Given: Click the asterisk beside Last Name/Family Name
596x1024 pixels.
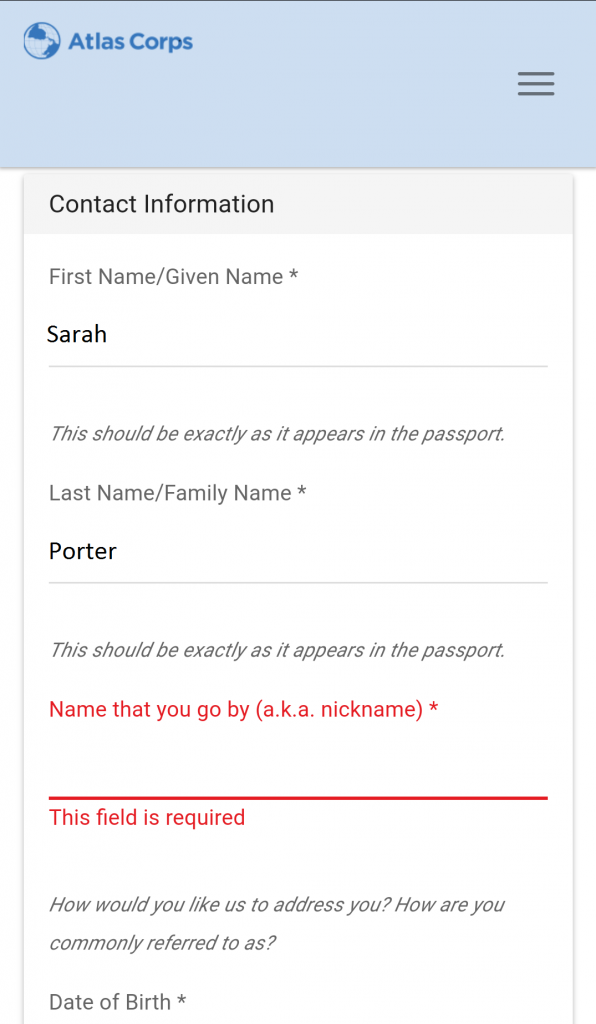Looking at the screenshot, I should coord(302,490).
